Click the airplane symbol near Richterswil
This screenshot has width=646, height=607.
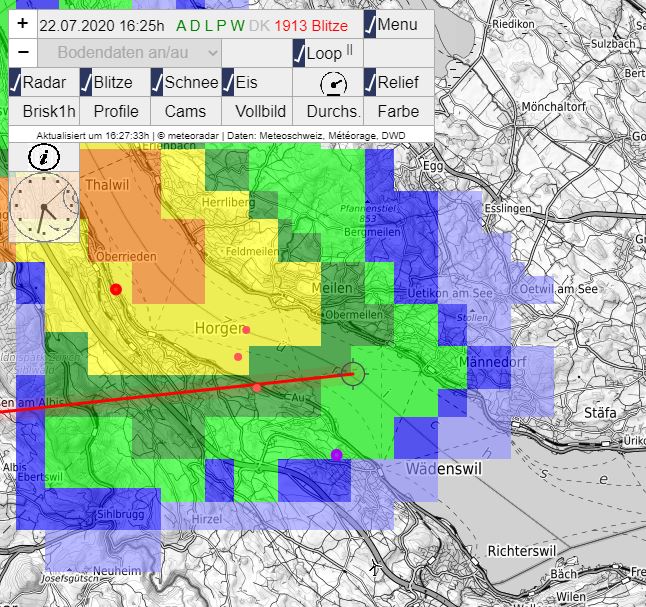pos(374,568)
